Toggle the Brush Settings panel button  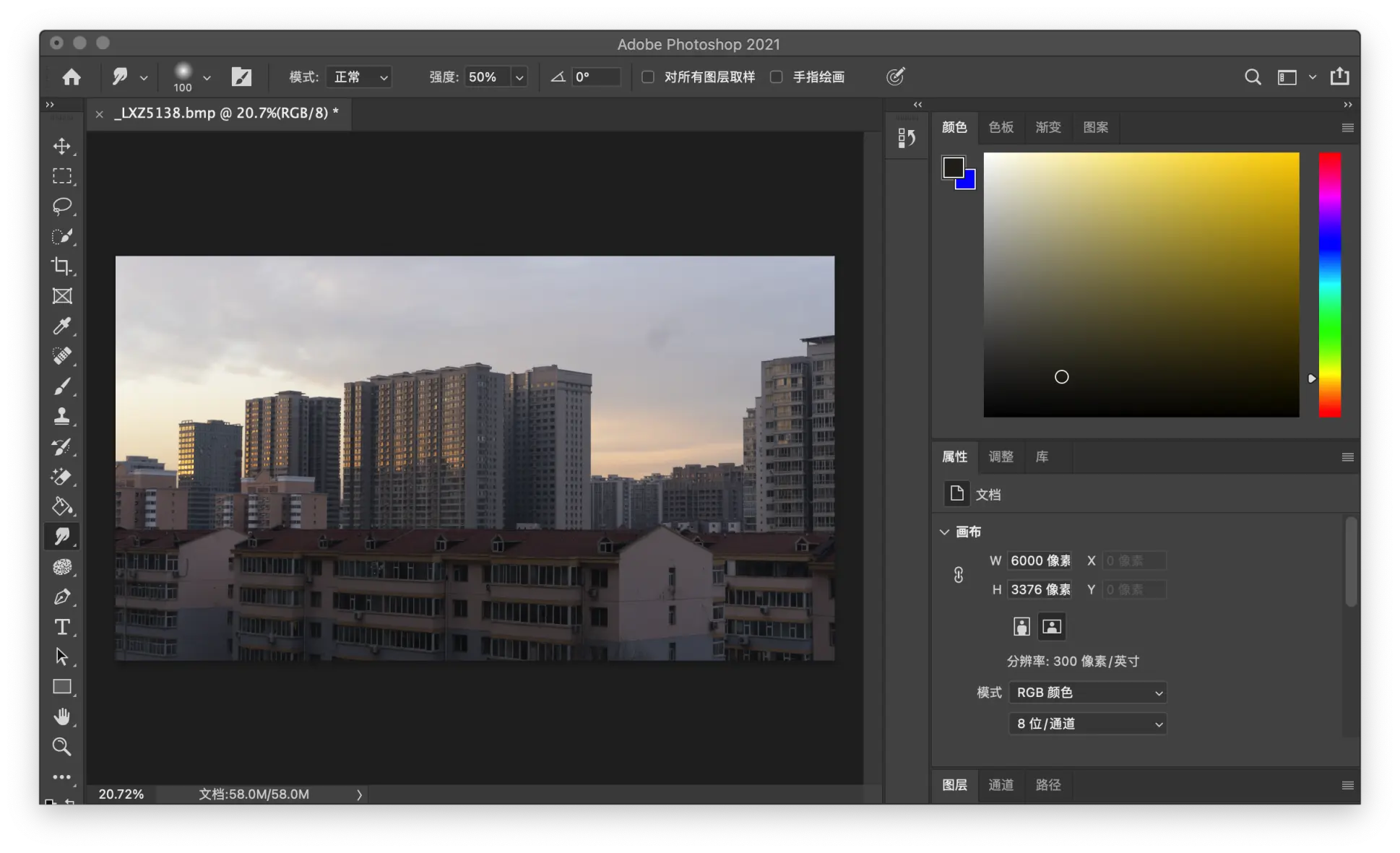(241, 77)
